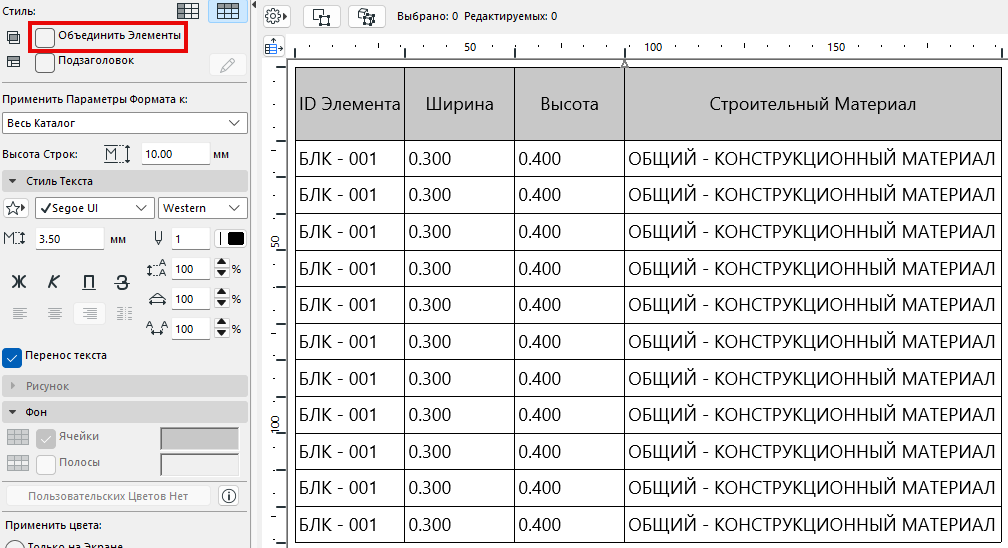Click the column marker triangle on ruler
This screenshot has height=548, width=1008.
coord(624,64)
